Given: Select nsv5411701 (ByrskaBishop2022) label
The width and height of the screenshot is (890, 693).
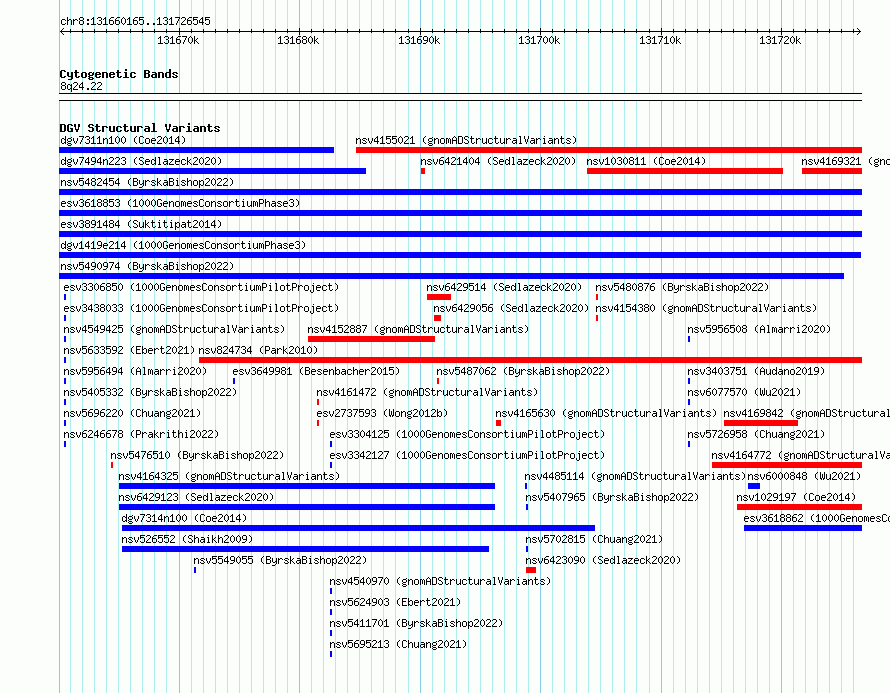Looking at the screenshot, I should coord(416,623).
